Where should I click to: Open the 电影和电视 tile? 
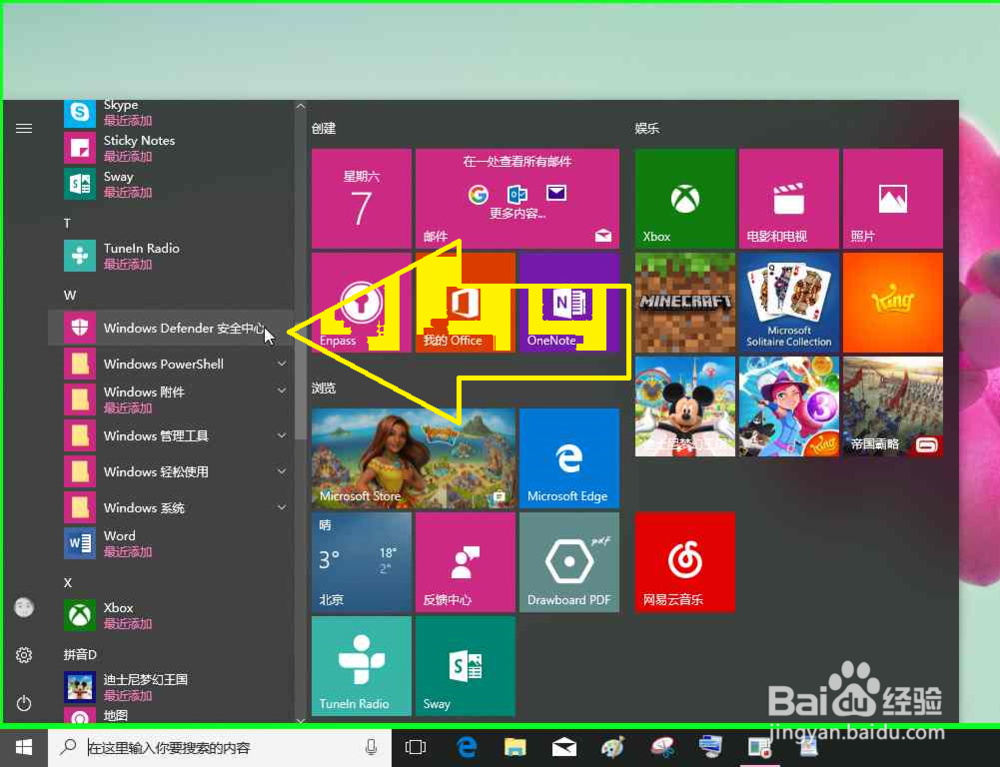click(x=789, y=198)
